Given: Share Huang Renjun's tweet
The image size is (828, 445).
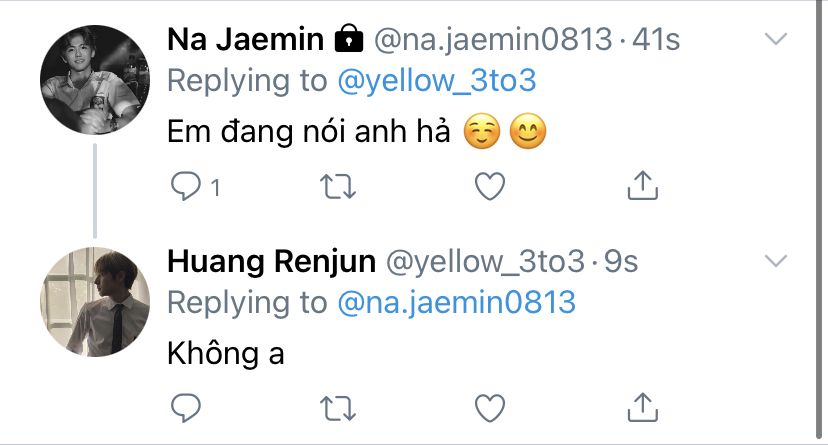Looking at the screenshot, I should pyautogui.click(x=640, y=408).
